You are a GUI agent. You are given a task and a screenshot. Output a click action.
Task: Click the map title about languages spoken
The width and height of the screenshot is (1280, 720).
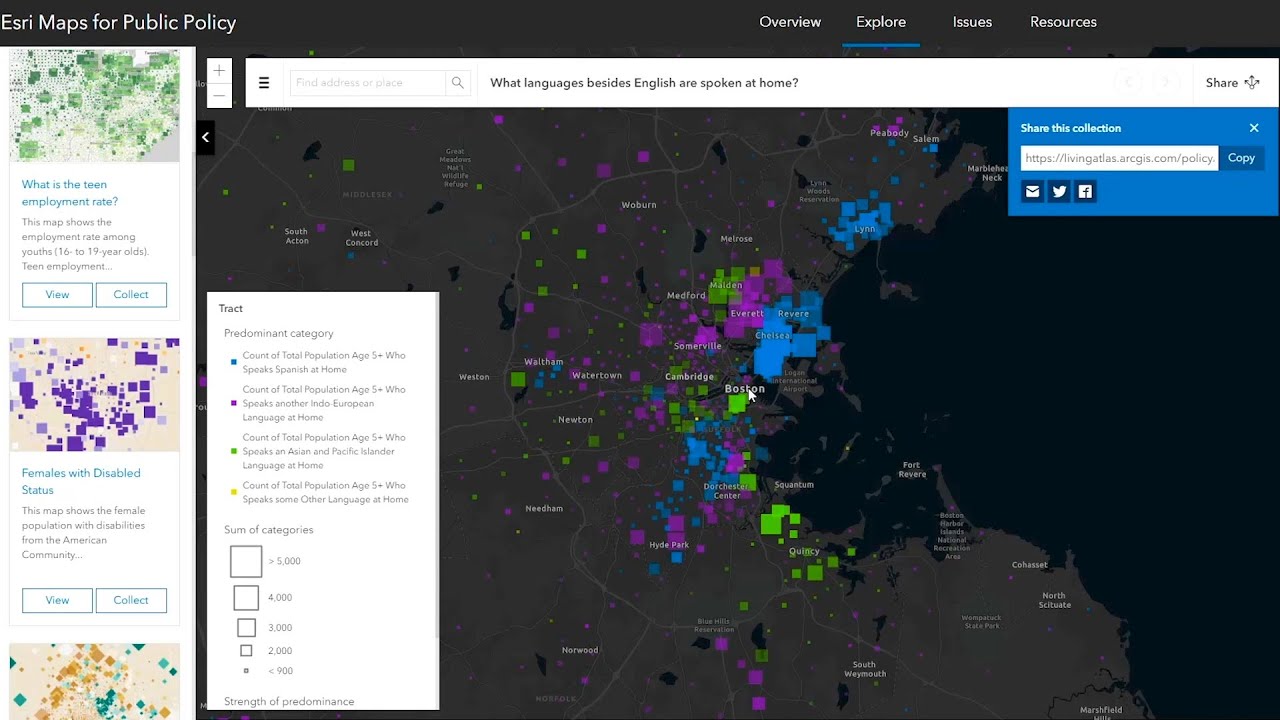[x=644, y=83]
